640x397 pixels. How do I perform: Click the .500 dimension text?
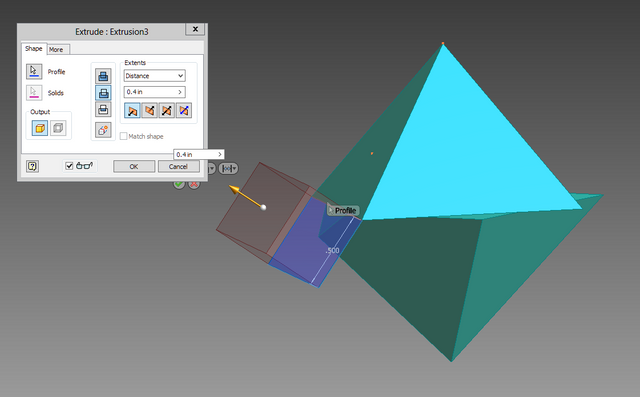(332, 251)
